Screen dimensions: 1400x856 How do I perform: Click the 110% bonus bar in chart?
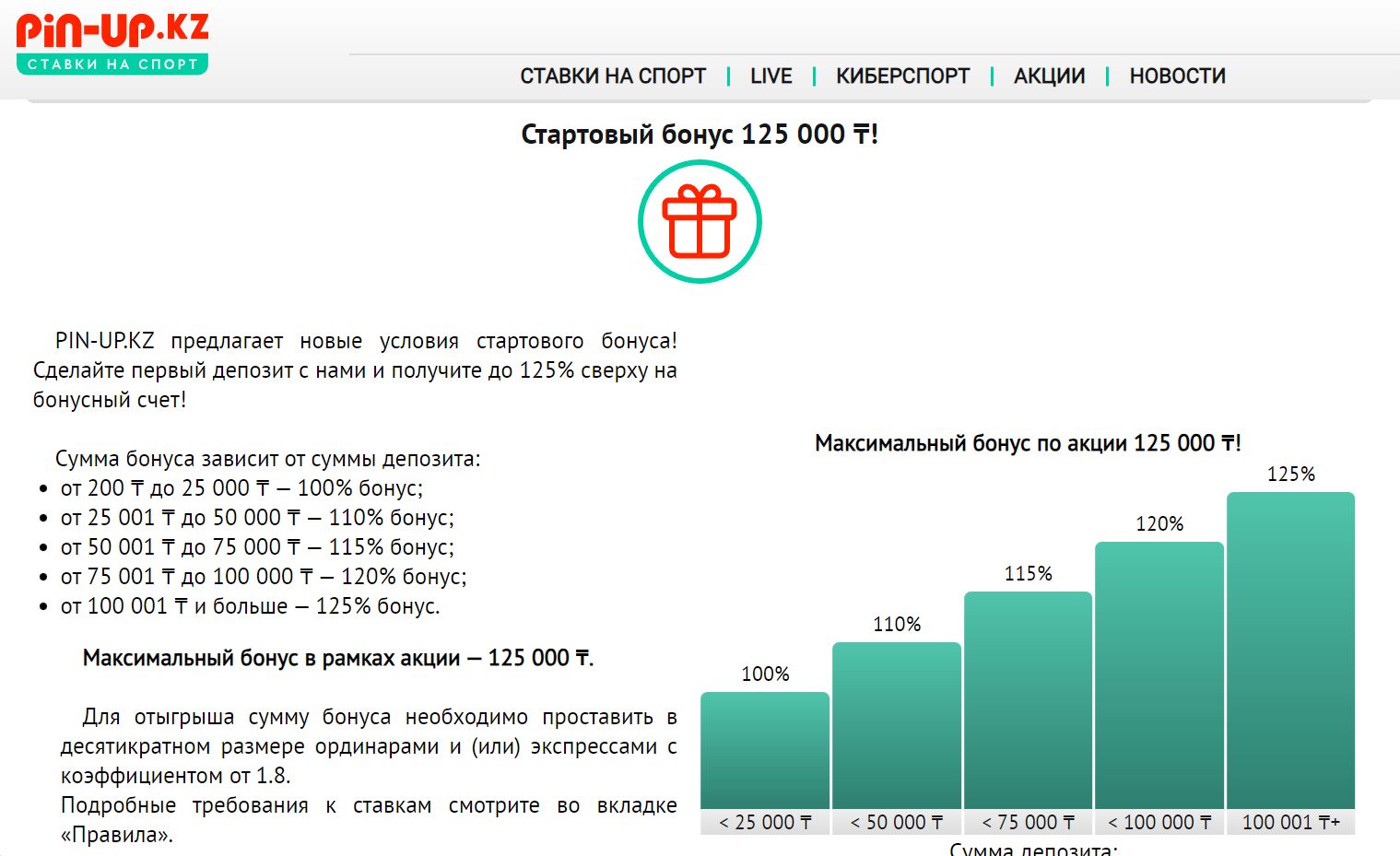(897, 726)
